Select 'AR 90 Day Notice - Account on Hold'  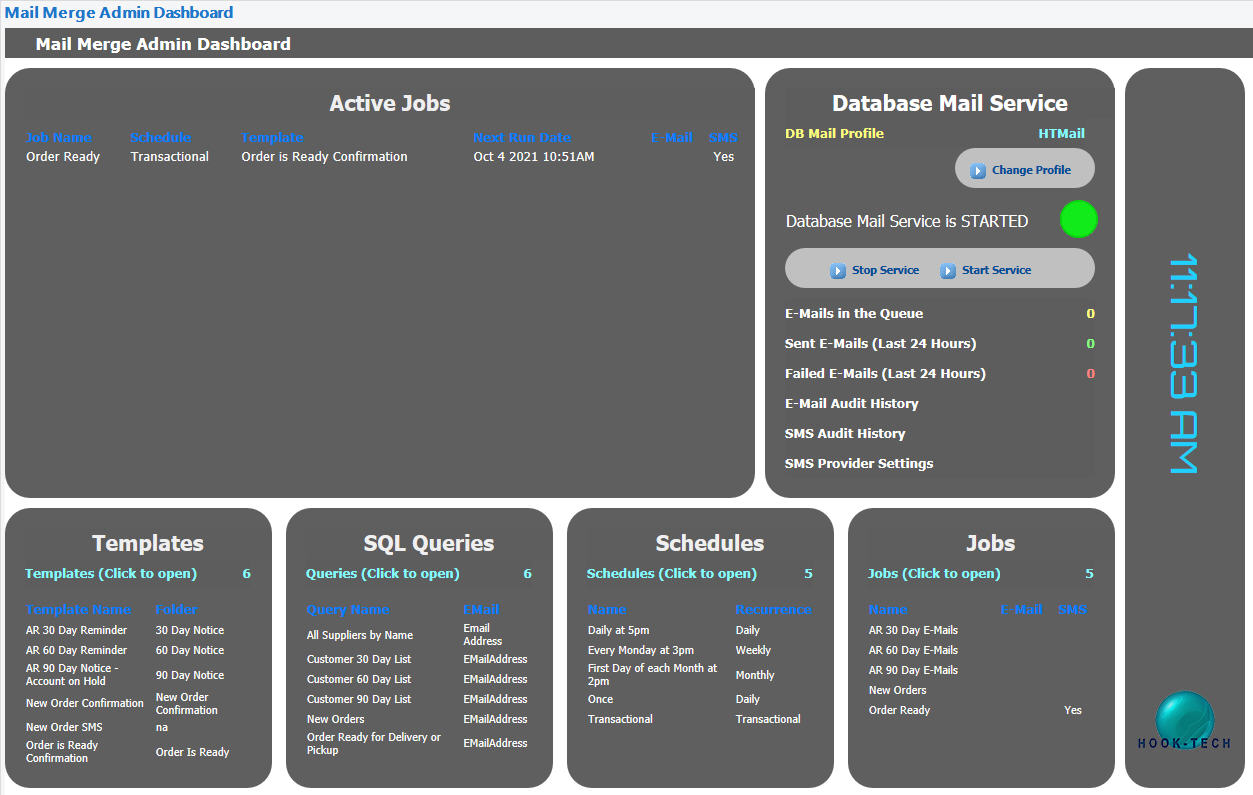72,675
